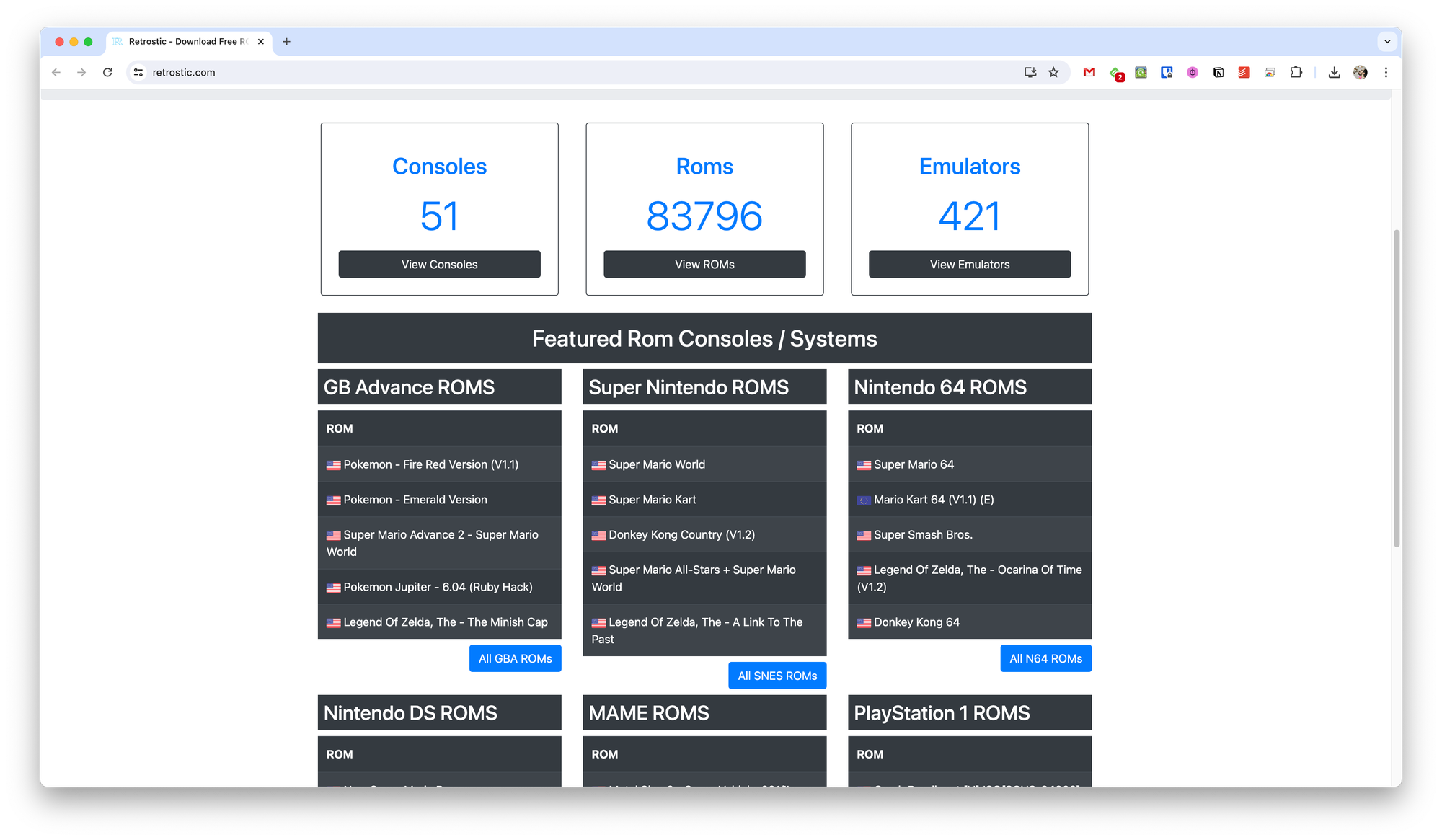
Task: Open the Notion extension icon
Action: pos(1218,72)
